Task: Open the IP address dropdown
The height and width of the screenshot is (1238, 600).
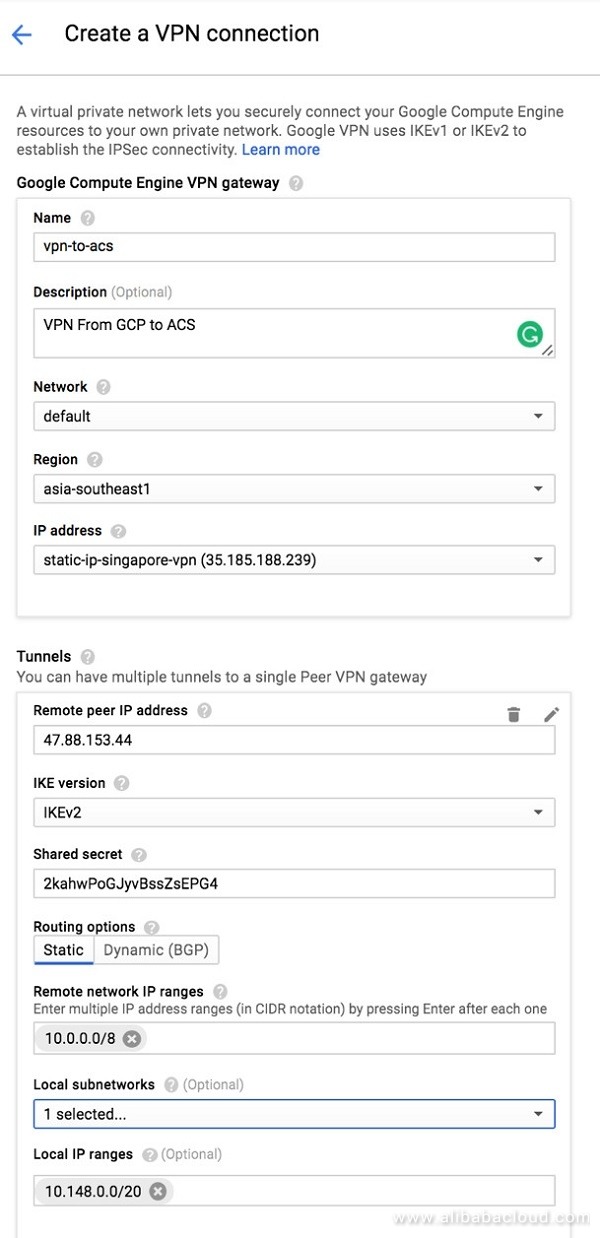Action: pyautogui.click(x=294, y=560)
